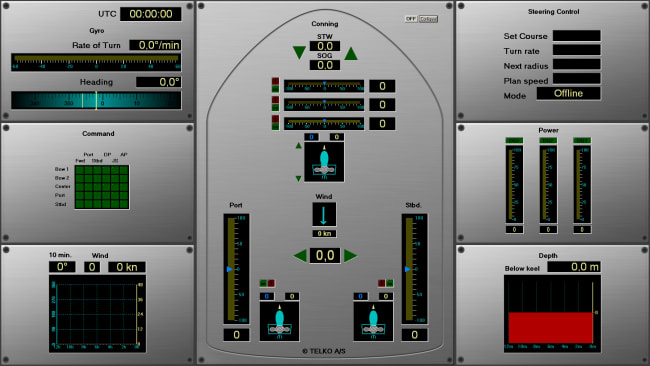
Task: Click the first Power vertical gauge
Action: pyautogui.click(x=514, y=184)
